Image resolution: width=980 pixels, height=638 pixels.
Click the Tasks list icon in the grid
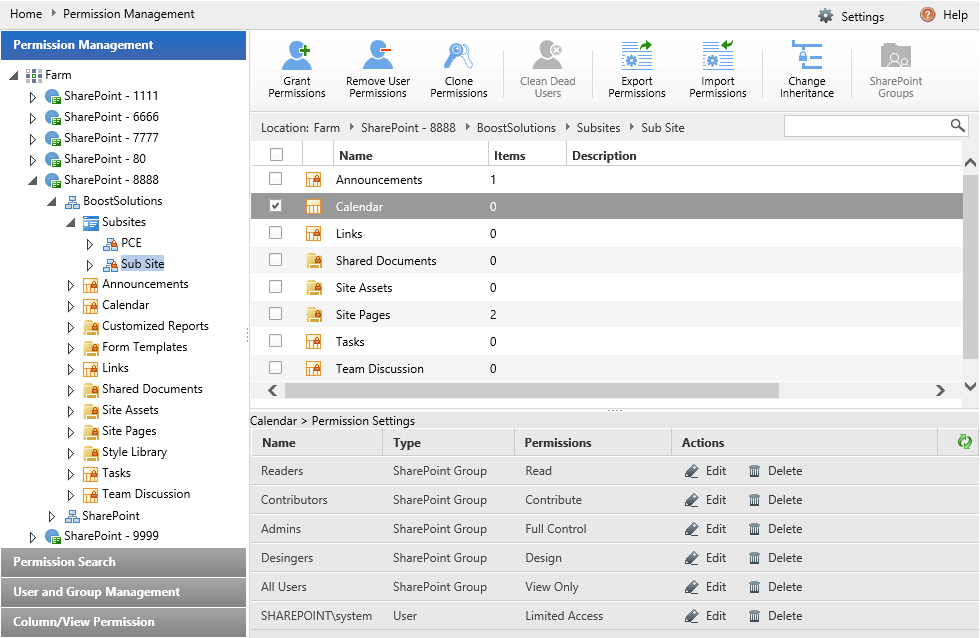click(313, 342)
